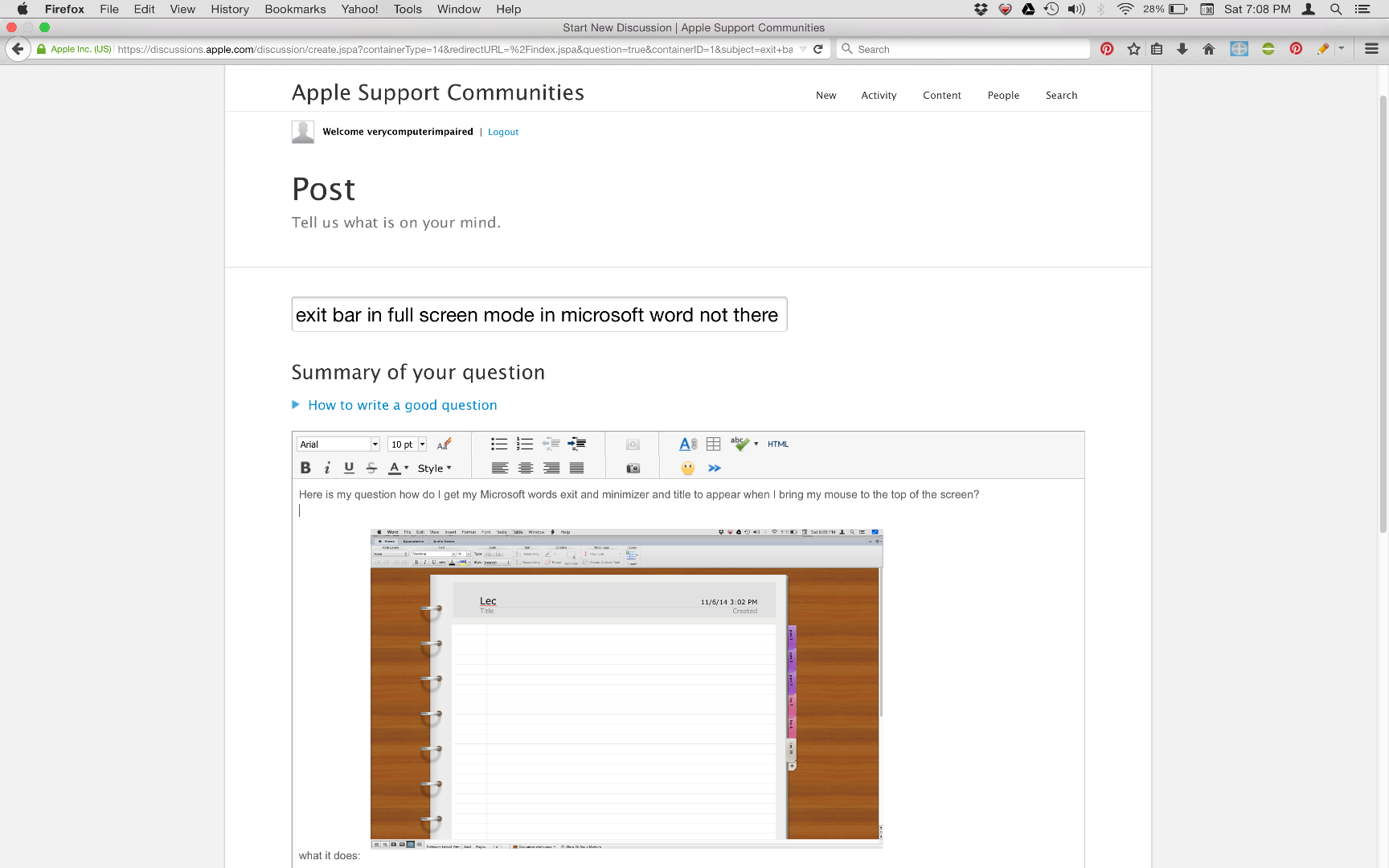Click the outdent icon in the editor toolbar

(551, 444)
